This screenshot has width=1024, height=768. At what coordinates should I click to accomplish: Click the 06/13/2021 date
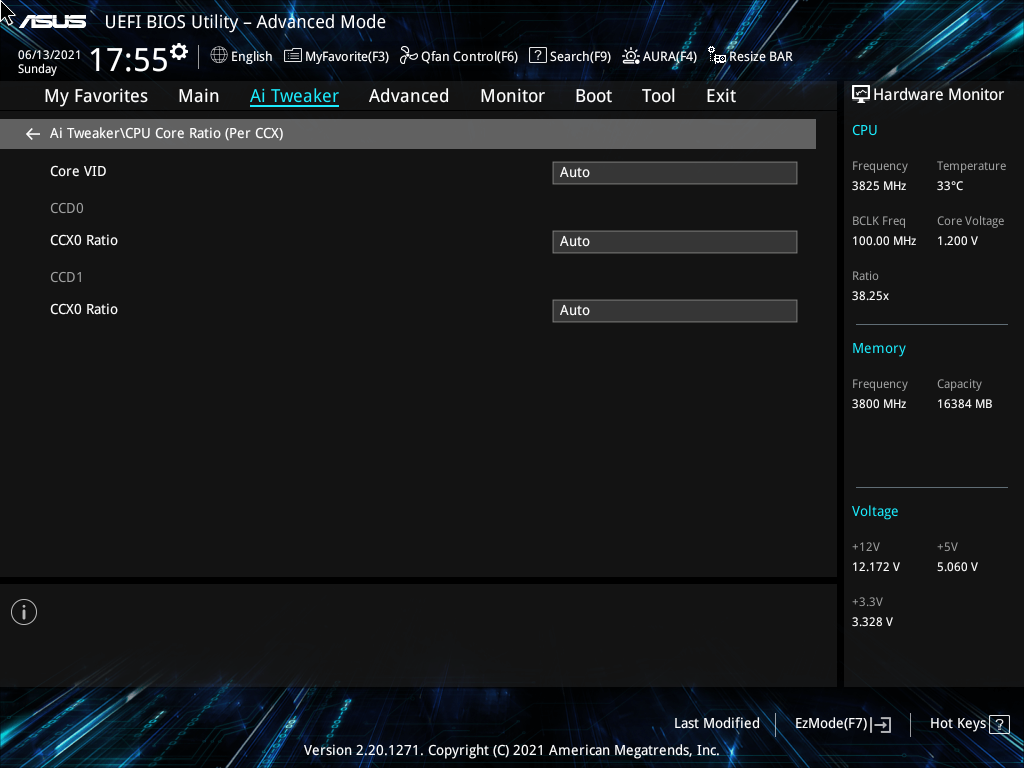tap(49, 55)
